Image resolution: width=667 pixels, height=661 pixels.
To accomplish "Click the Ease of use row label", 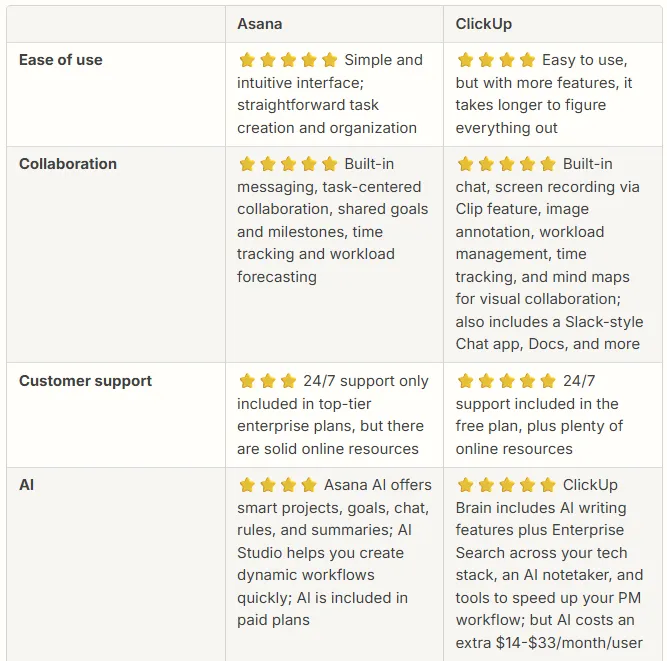I will (61, 60).
